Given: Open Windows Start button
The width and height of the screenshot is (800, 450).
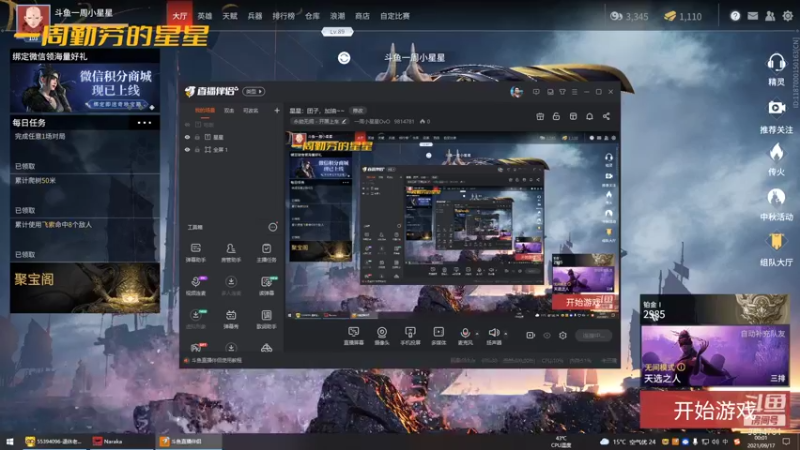Looking at the screenshot, I should (x=9, y=441).
